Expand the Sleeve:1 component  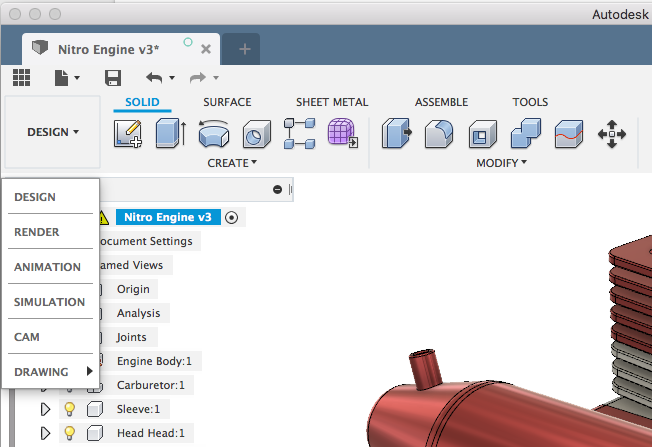tap(44, 409)
